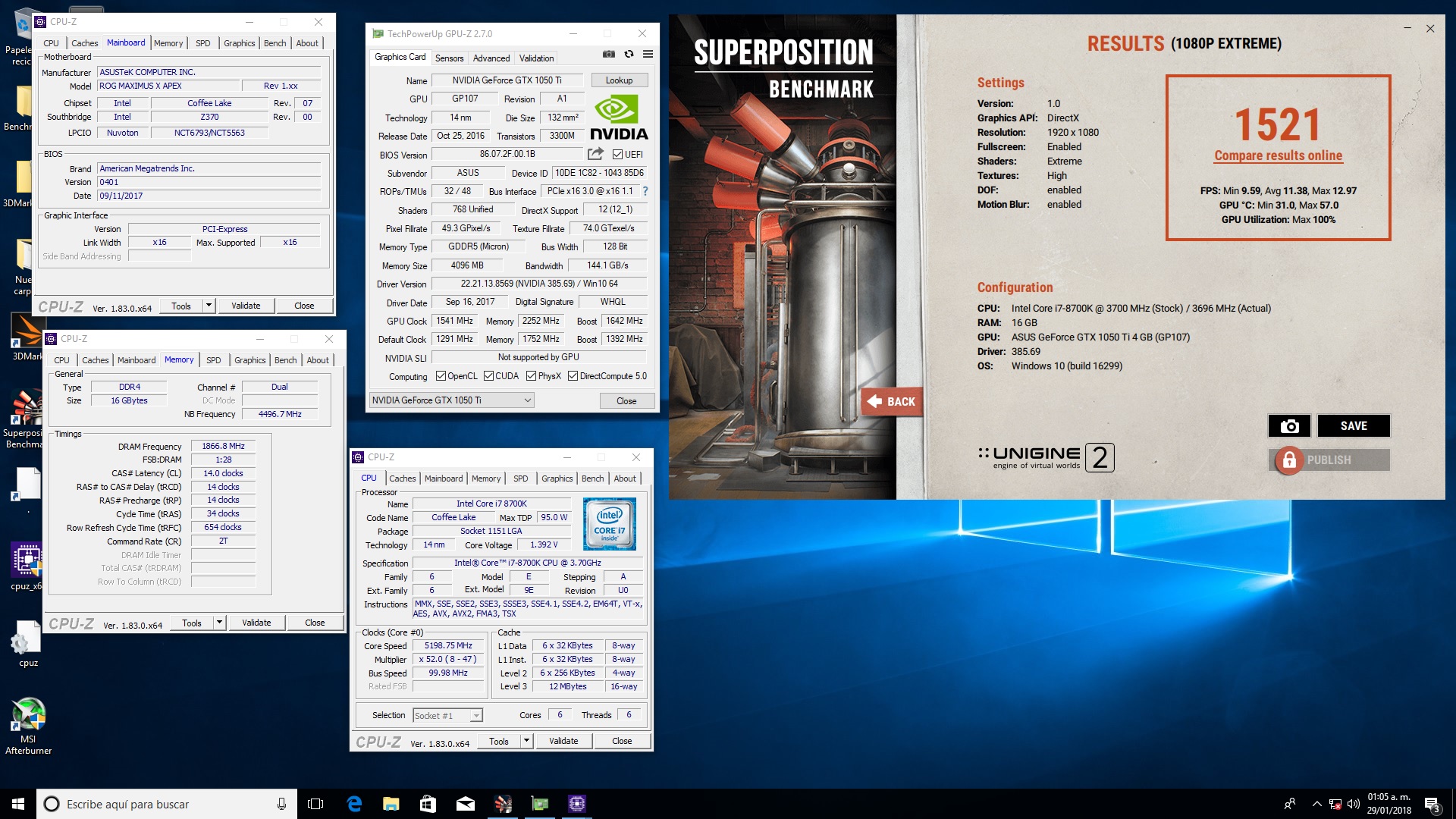This screenshot has height=819, width=1456.
Task: Capture Superposition results screenshot camera button
Action: (1289, 426)
